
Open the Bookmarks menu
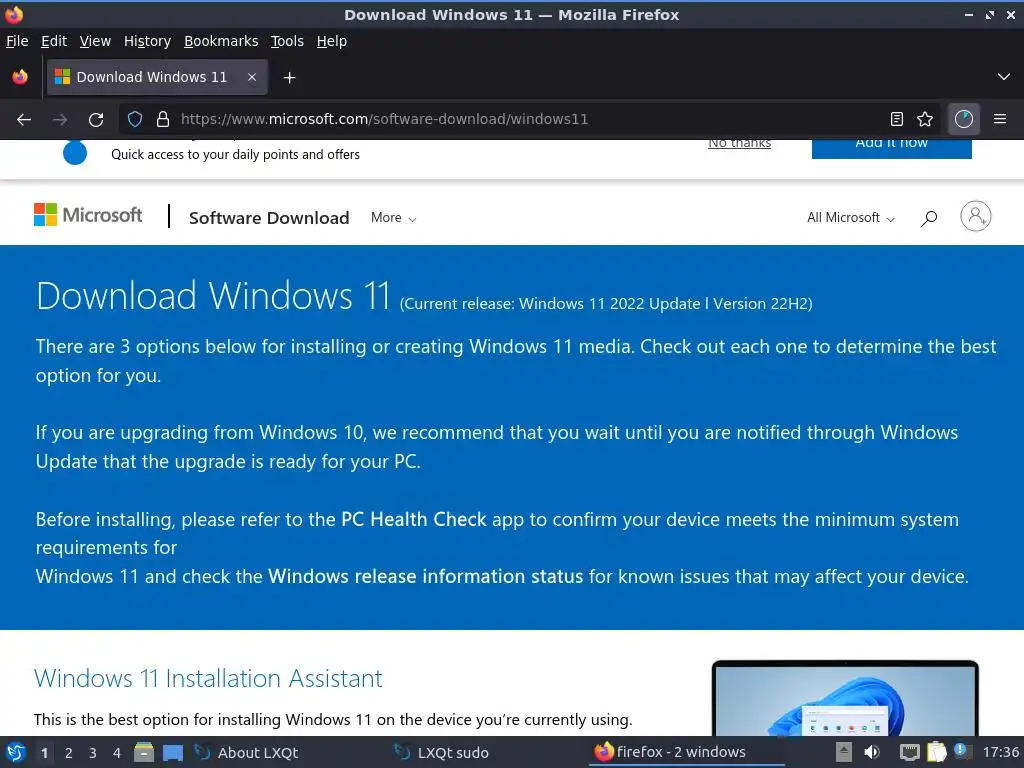click(x=221, y=41)
